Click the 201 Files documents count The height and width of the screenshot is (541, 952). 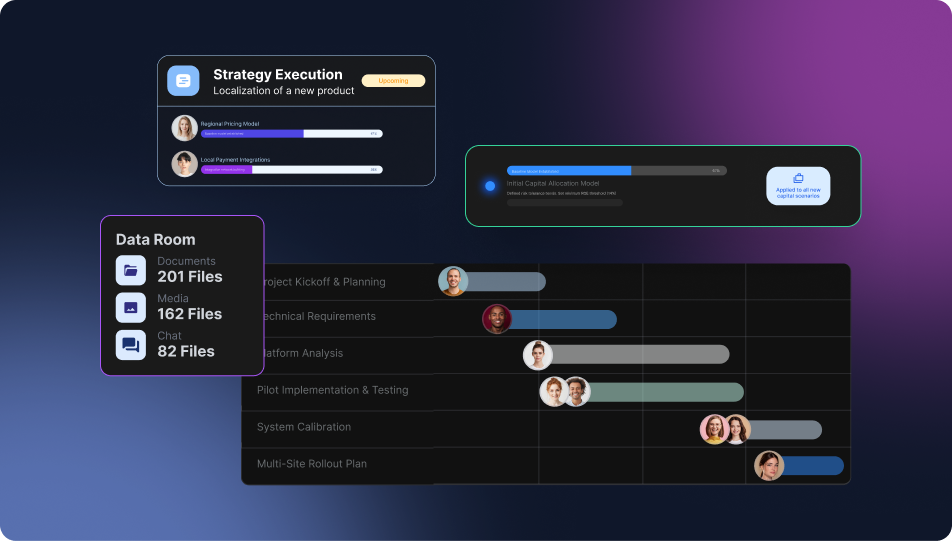click(x=190, y=277)
